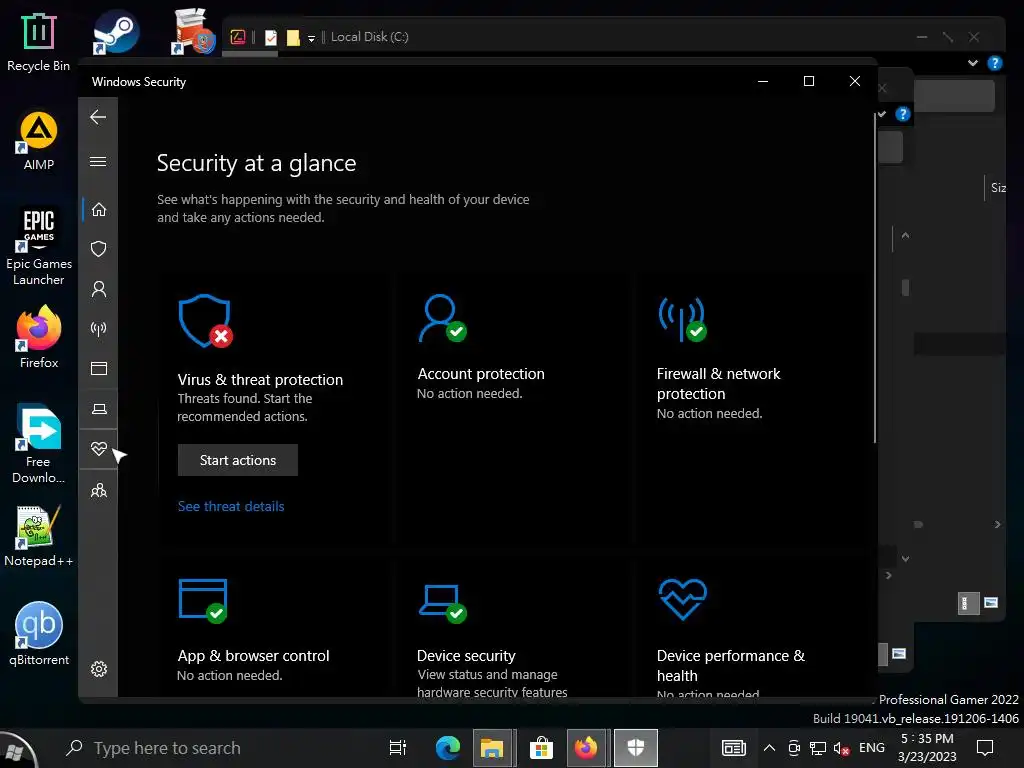The height and width of the screenshot is (768, 1024).
Task: Select the Steam desktop shortcut
Action: (x=116, y=33)
